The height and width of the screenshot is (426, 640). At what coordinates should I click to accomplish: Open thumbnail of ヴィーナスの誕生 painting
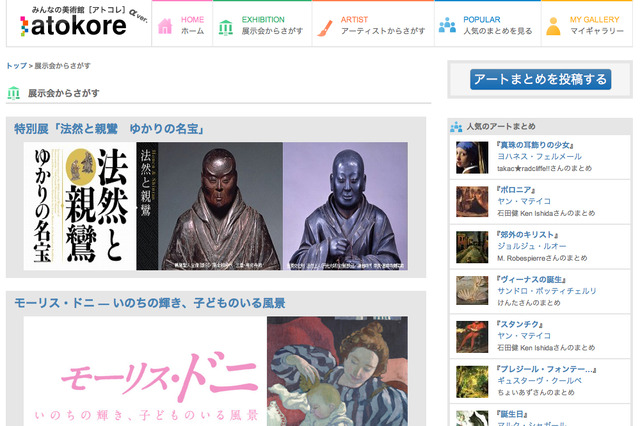click(x=472, y=291)
